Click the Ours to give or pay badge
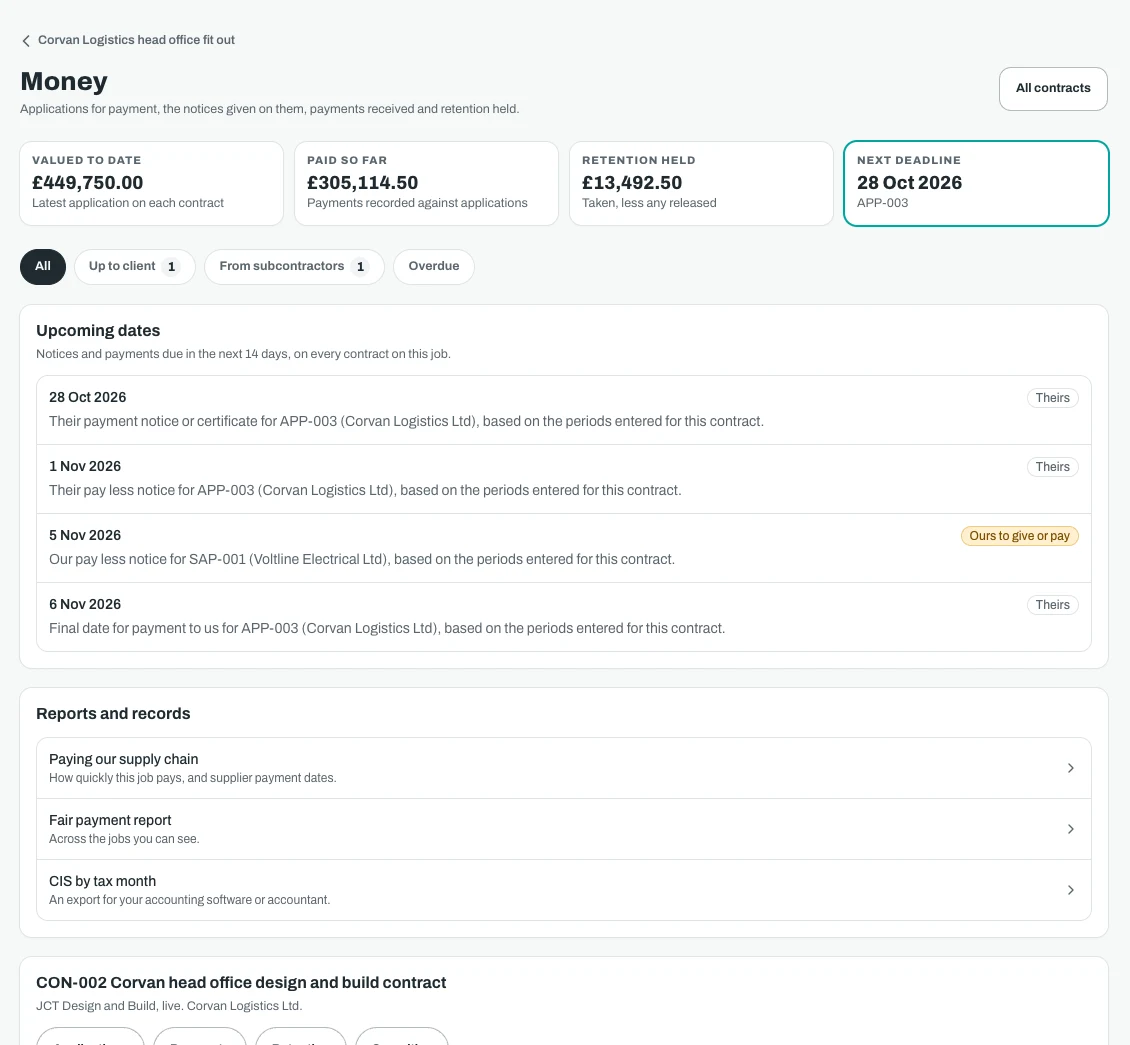The image size is (1130, 1045). click(1019, 536)
